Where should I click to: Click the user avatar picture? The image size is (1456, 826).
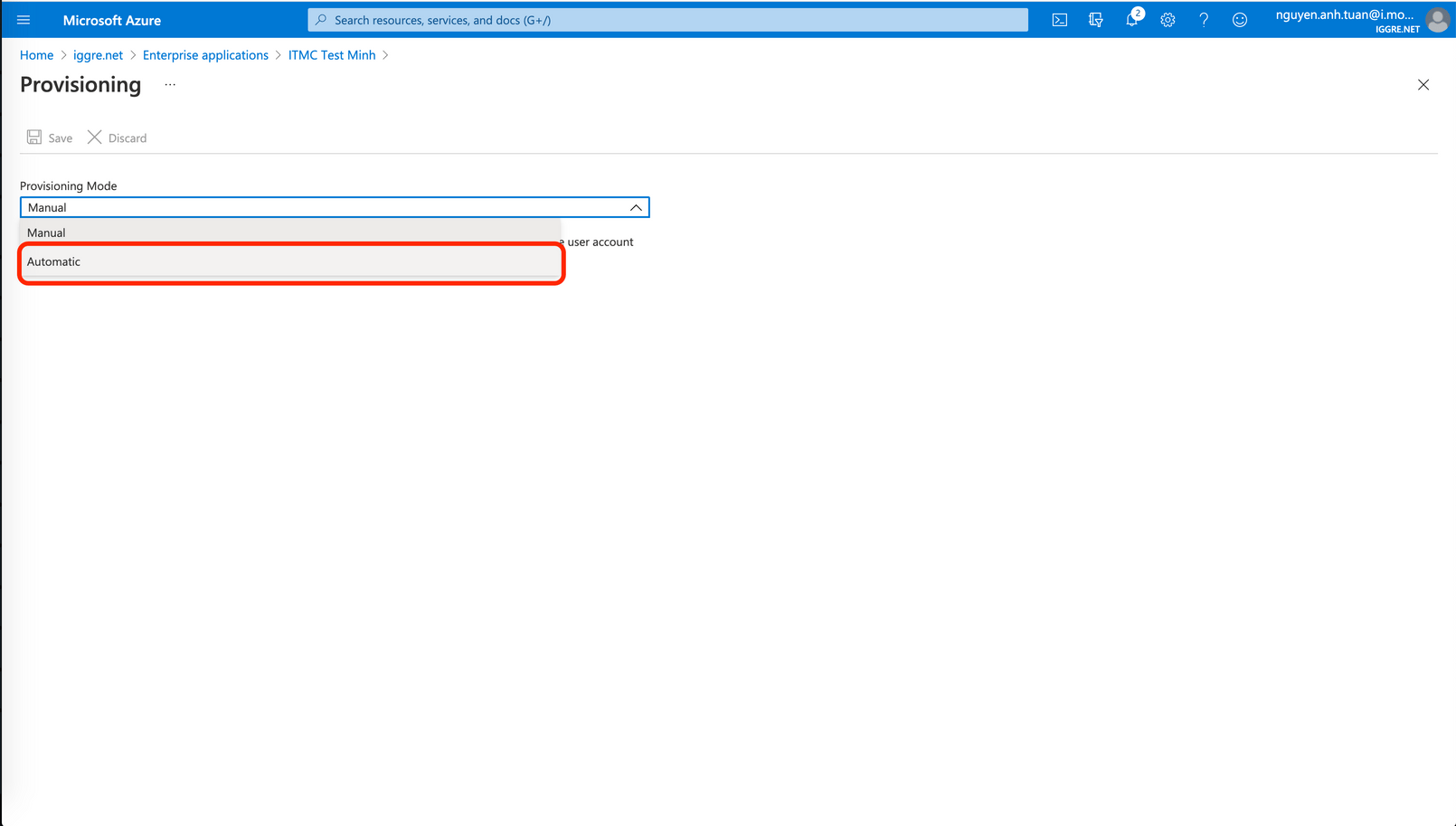[1438, 20]
